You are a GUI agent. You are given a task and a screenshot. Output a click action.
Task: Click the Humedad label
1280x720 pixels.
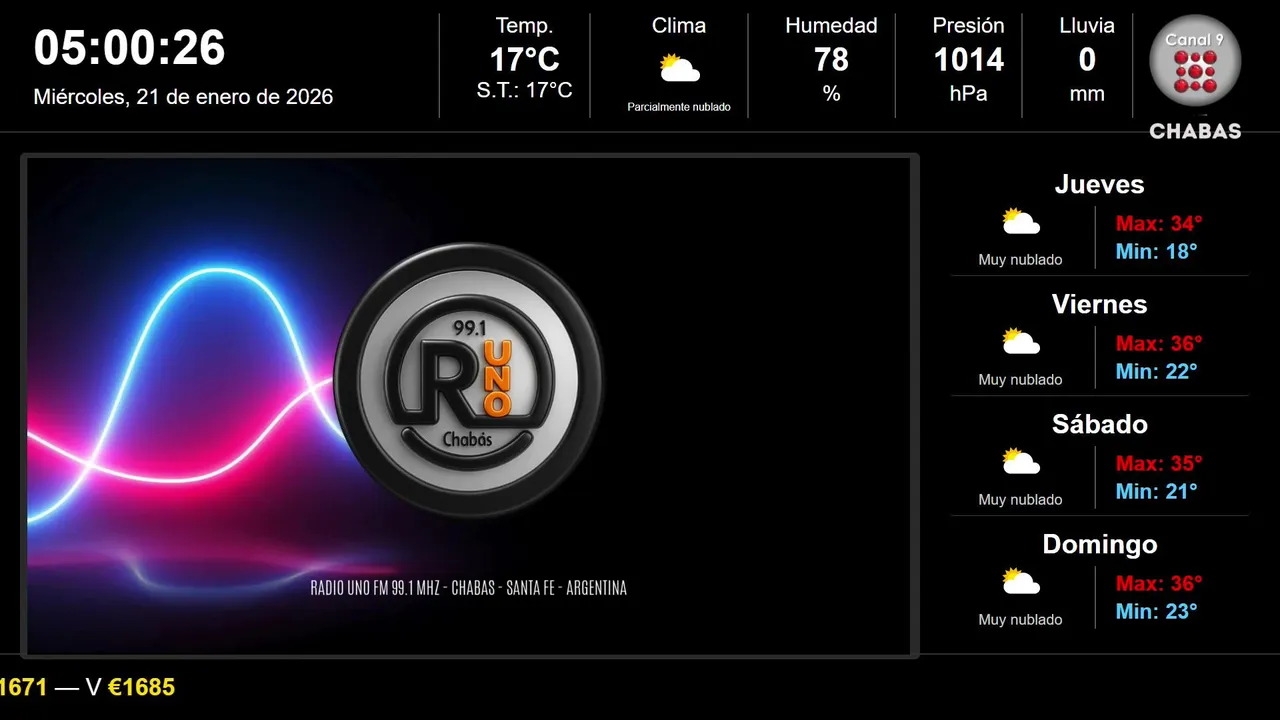pyautogui.click(x=831, y=26)
